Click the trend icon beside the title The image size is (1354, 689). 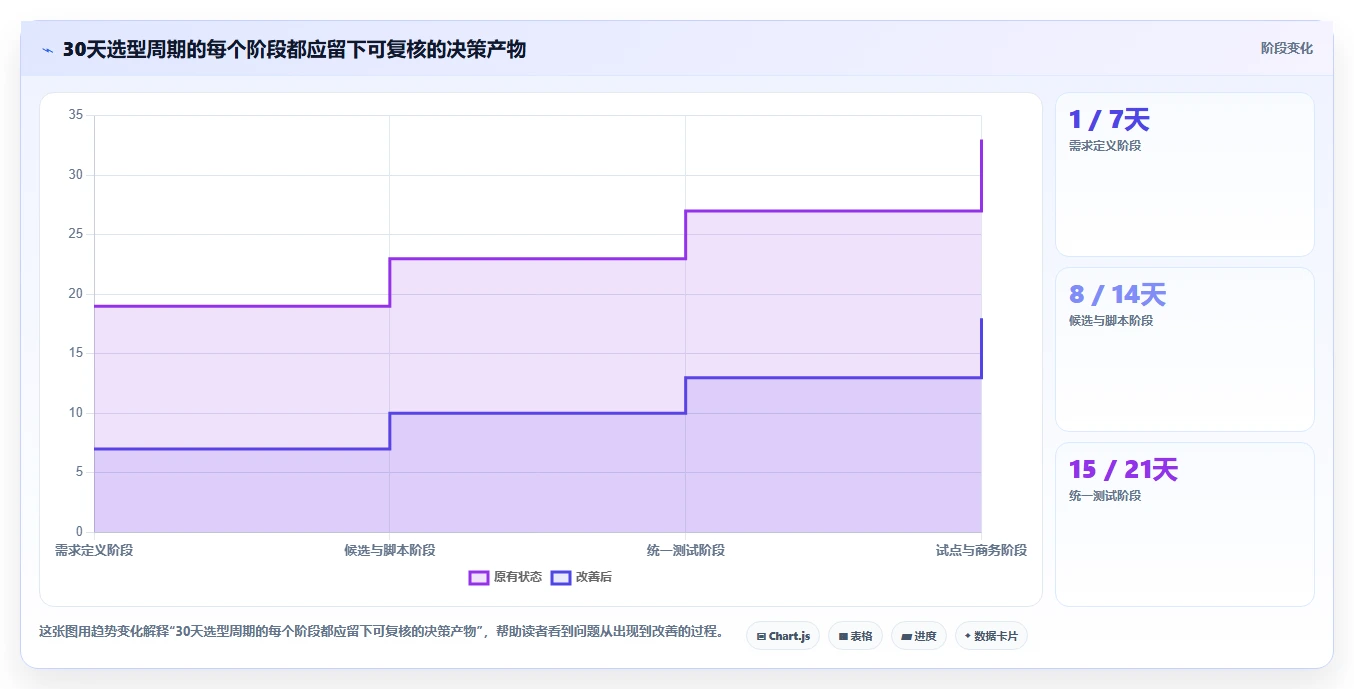(x=47, y=50)
